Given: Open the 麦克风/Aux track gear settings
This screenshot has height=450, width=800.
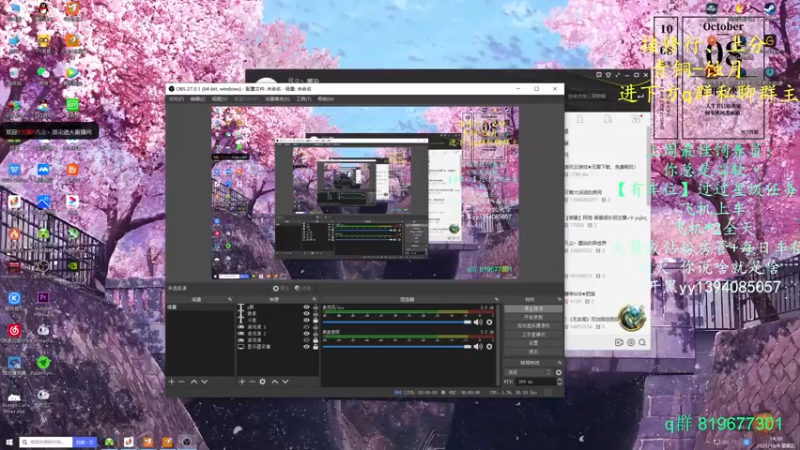Looking at the screenshot, I should point(489,322).
